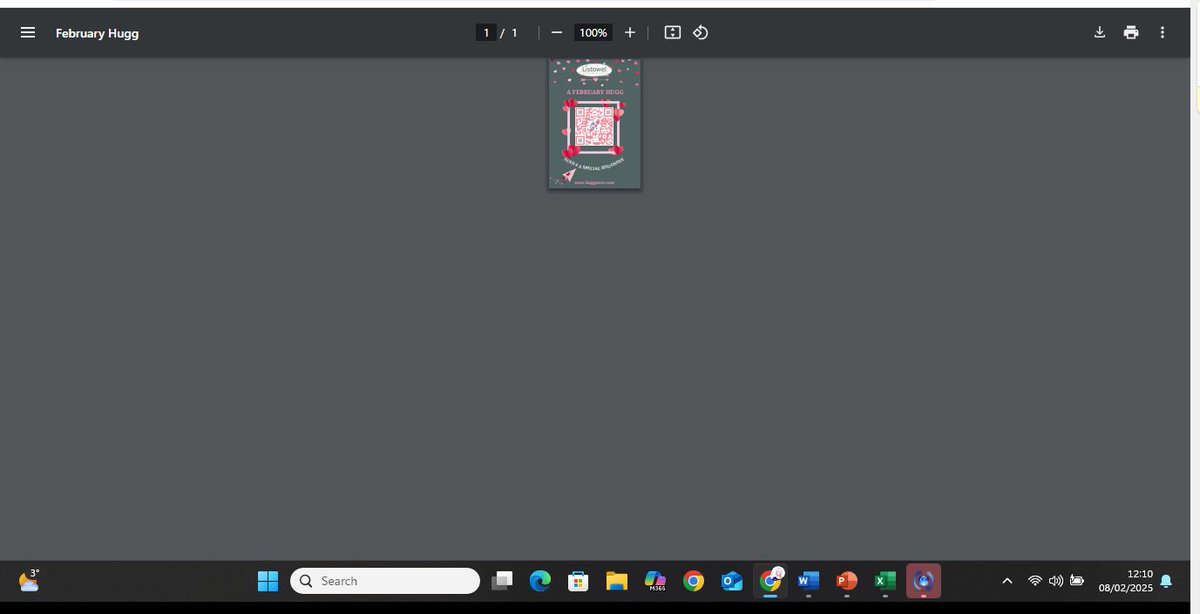The width and height of the screenshot is (1200, 614).
Task: Open the clock showing 12:10
Action: click(1125, 581)
